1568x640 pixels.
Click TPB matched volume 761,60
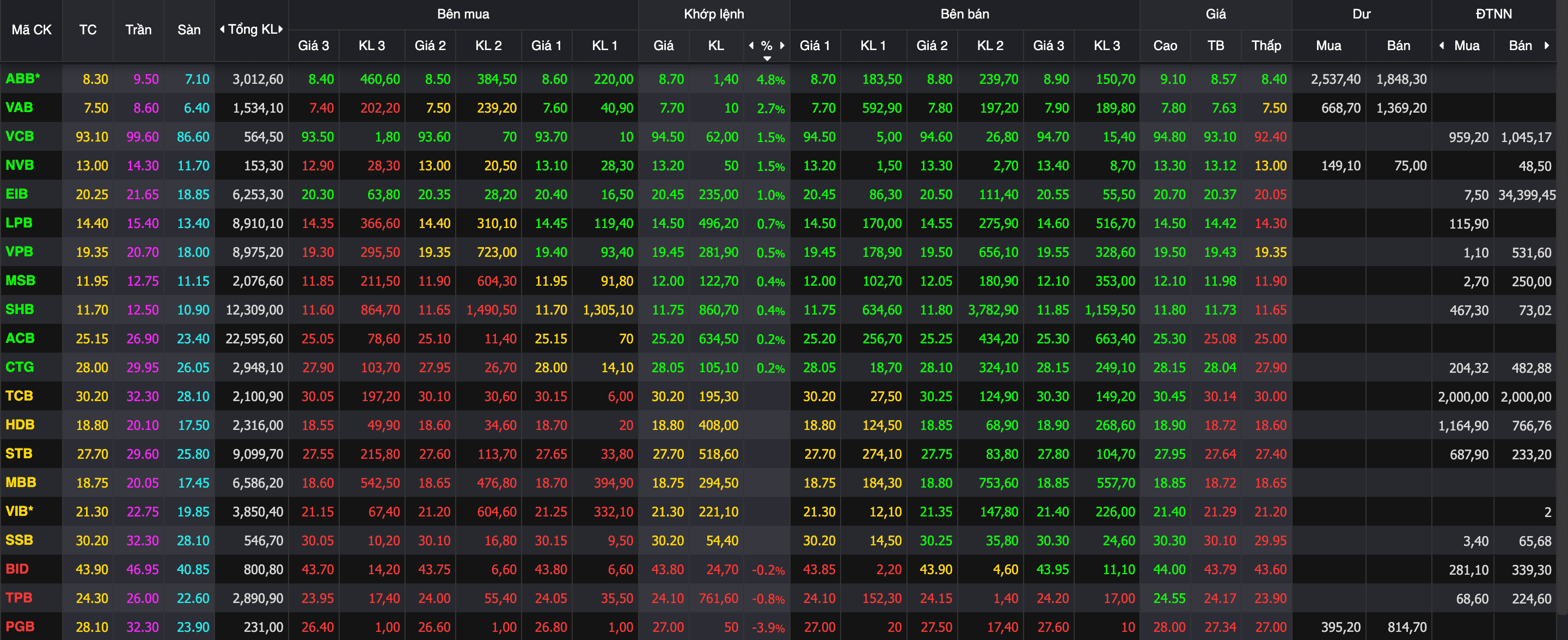(719, 599)
